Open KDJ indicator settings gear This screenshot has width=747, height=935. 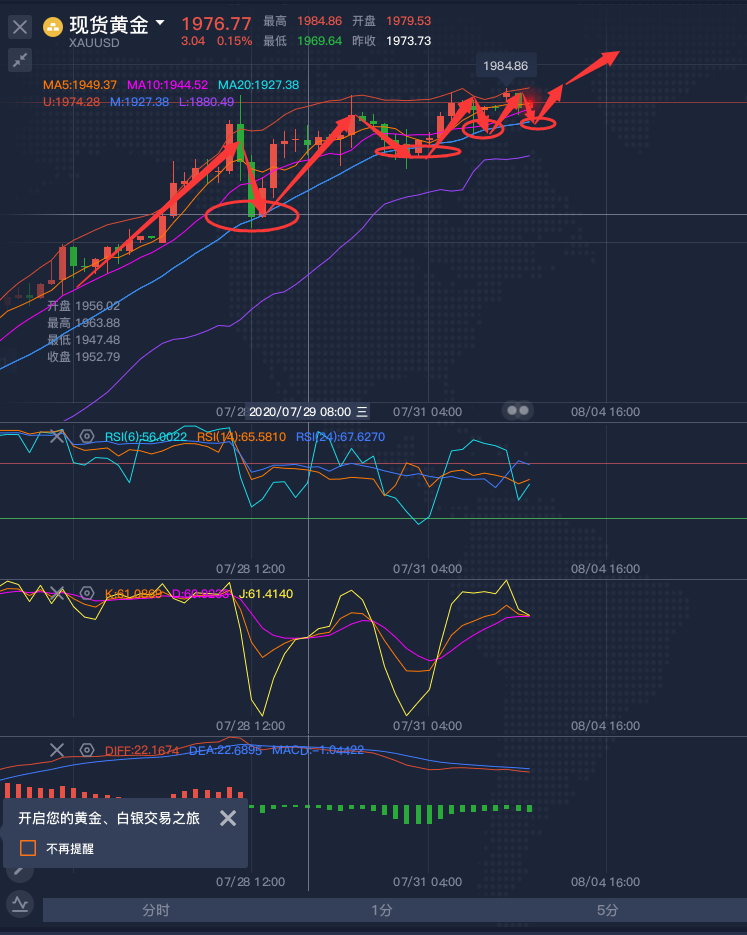(87, 593)
